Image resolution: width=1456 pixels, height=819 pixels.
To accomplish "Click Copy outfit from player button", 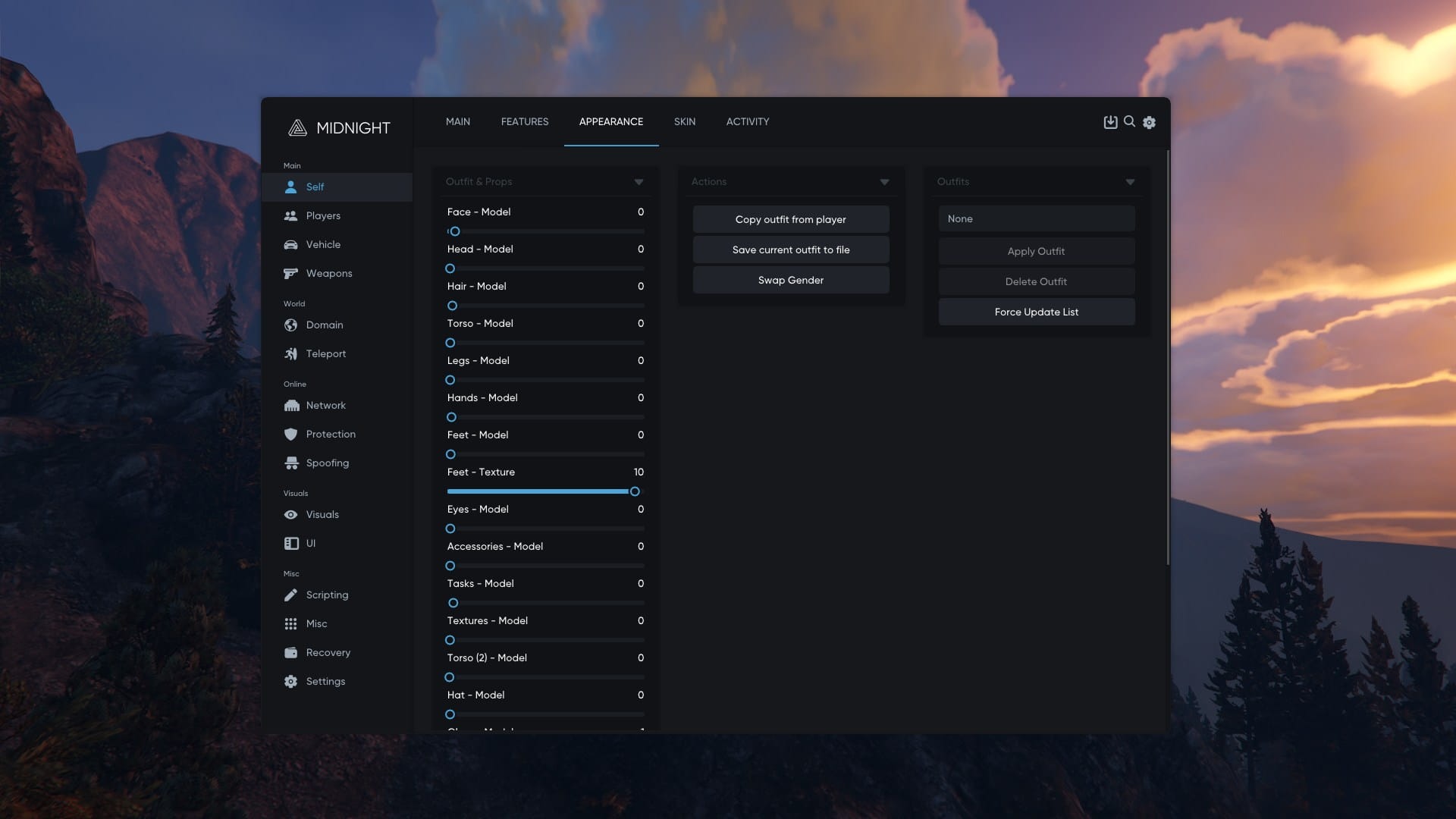I will pos(791,219).
